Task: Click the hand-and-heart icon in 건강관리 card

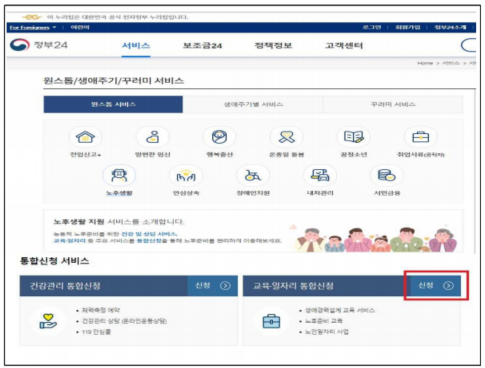Action: [48, 321]
